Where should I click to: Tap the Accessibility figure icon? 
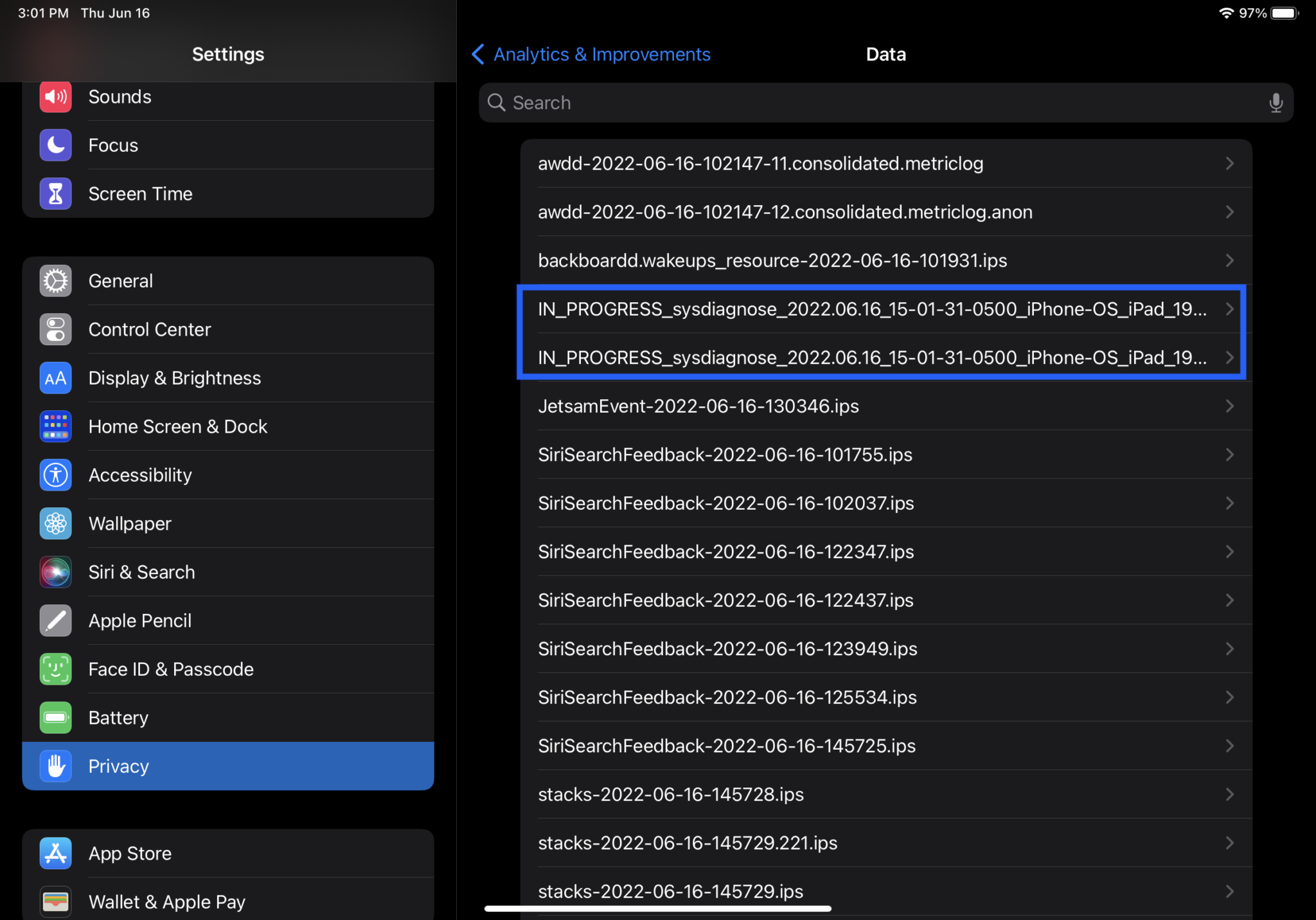56,475
